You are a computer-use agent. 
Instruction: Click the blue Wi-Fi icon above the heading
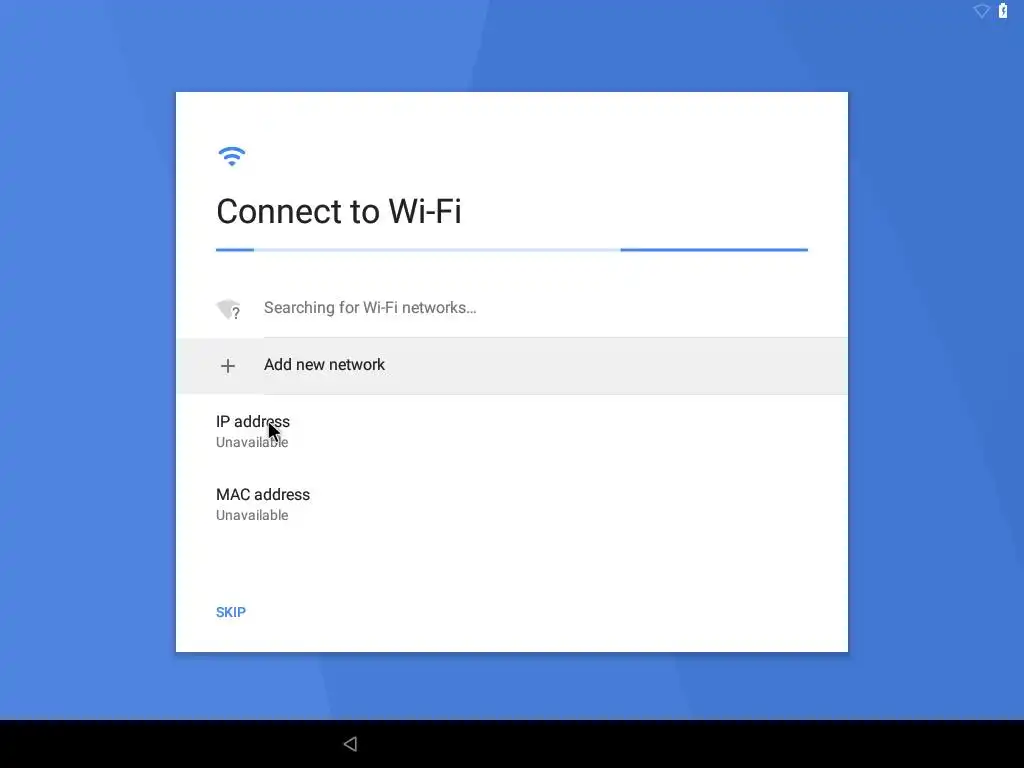point(231,156)
